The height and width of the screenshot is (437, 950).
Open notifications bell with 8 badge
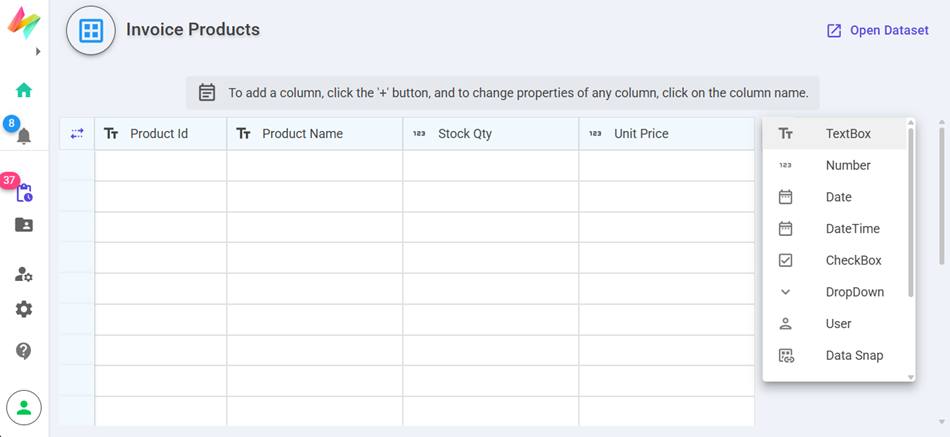pos(24,136)
